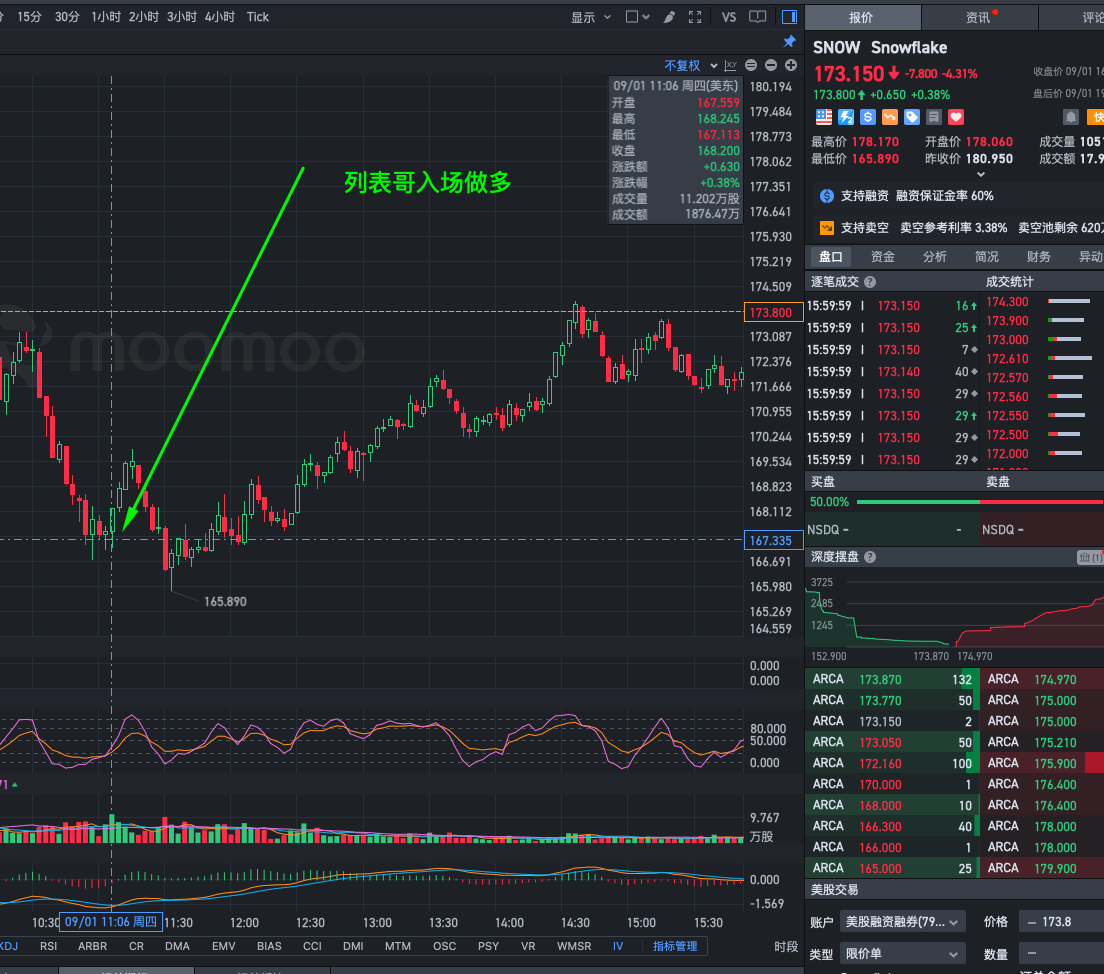
Task: Click the orange short-selling icon under price
Action: pos(890,117)
